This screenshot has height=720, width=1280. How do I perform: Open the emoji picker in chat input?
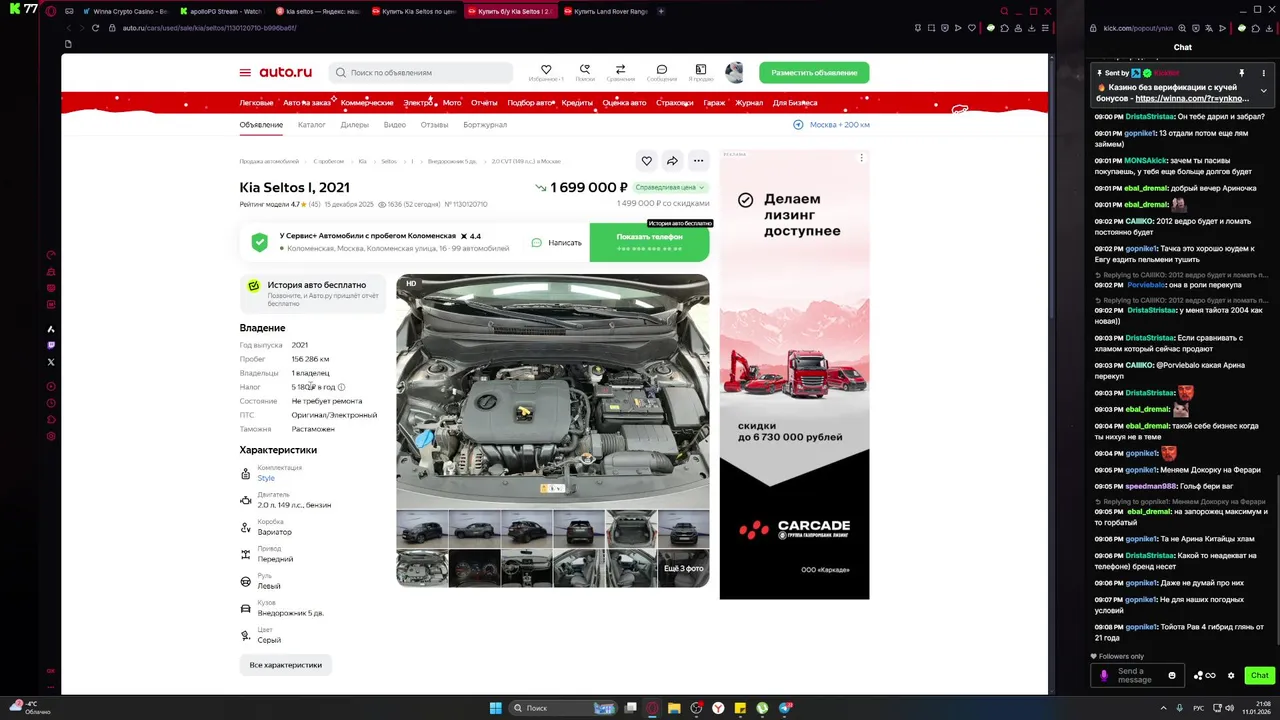(x=1172, y=675)
